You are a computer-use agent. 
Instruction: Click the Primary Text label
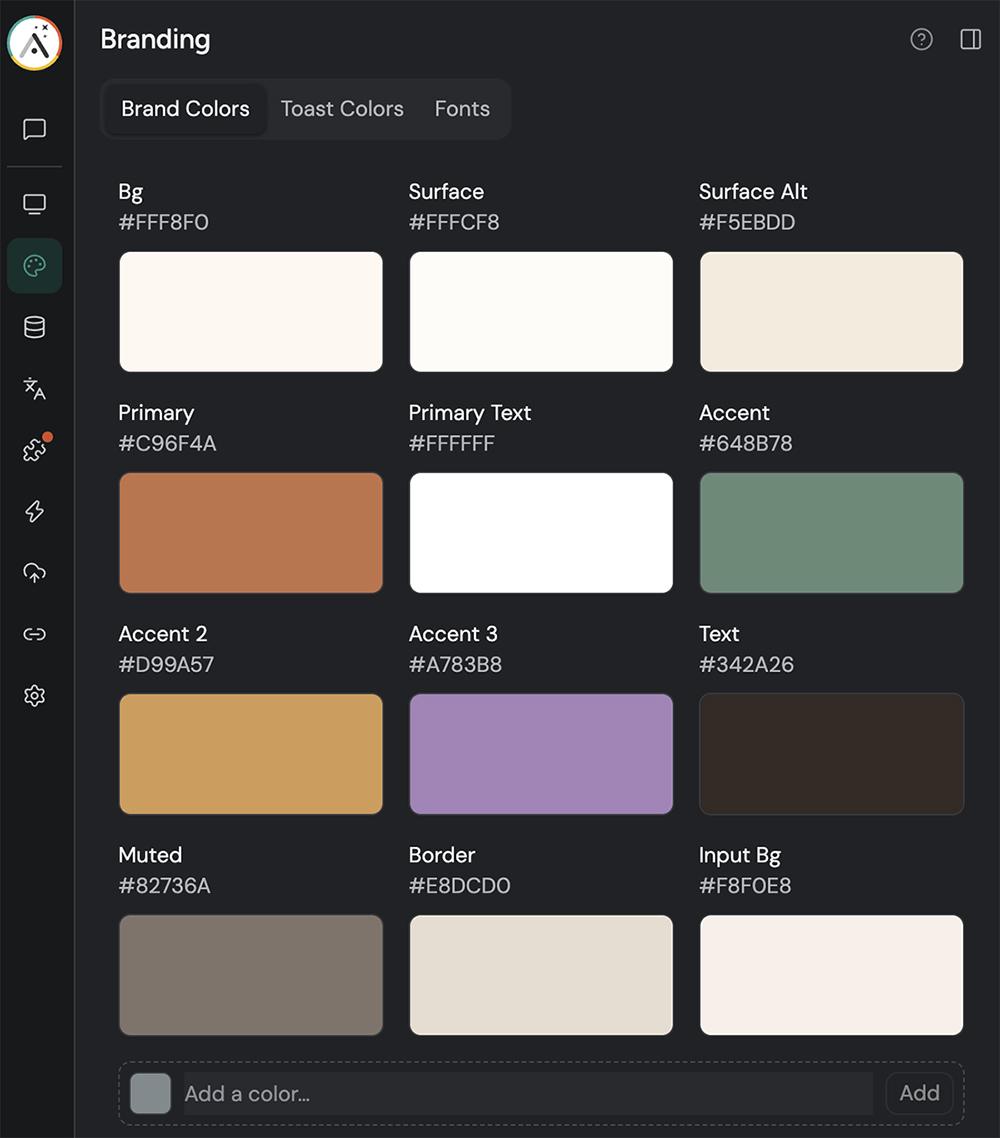point(470,413)
